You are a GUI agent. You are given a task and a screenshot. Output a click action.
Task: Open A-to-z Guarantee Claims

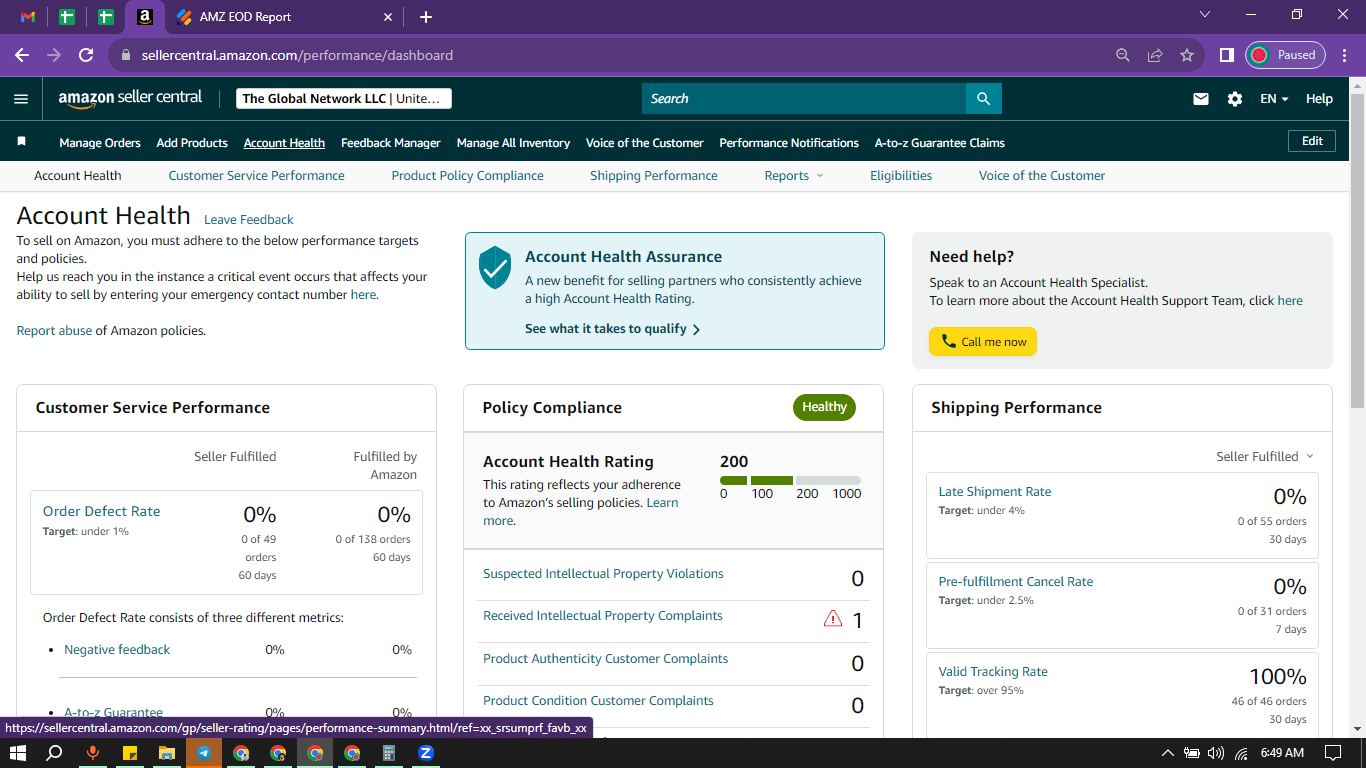(940, 143)
